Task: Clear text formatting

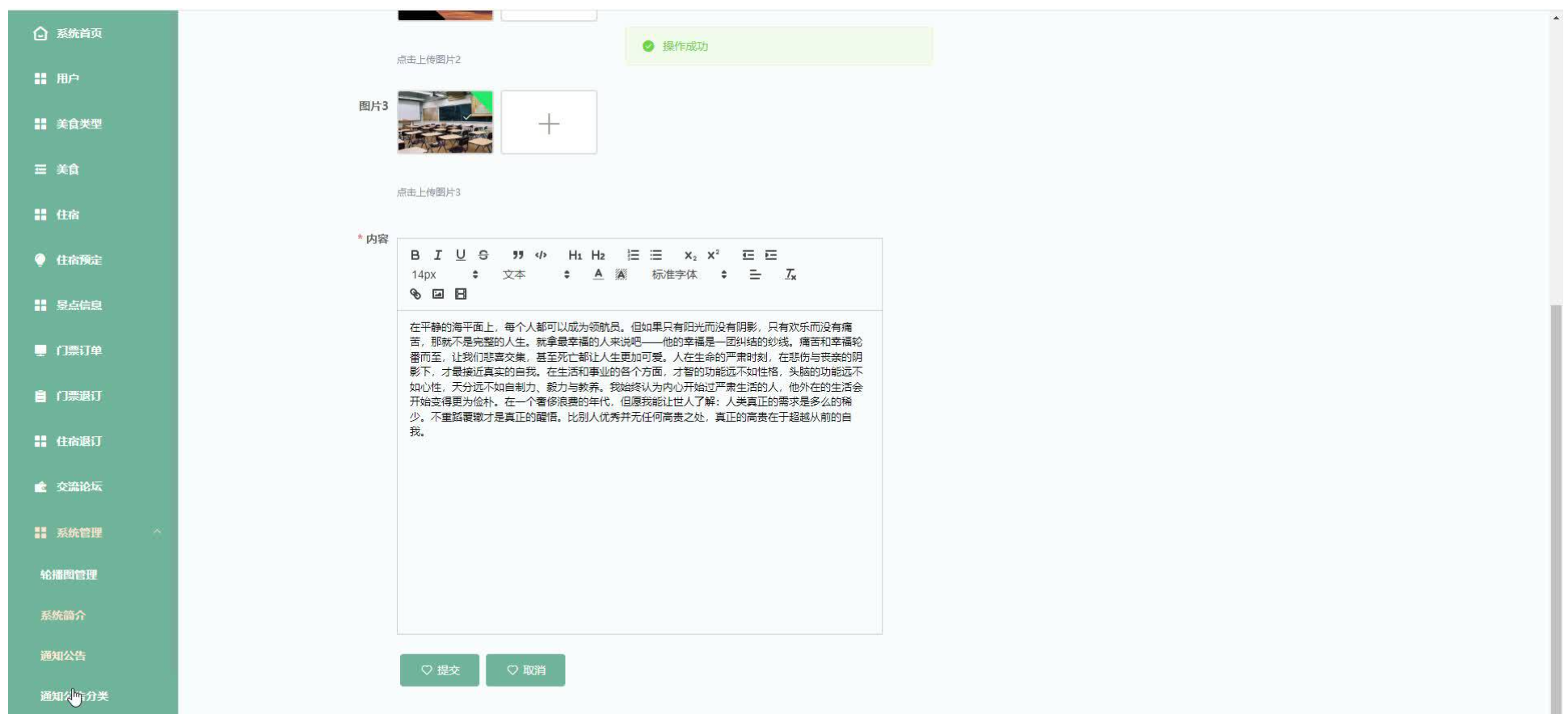Action: [790, 275]
